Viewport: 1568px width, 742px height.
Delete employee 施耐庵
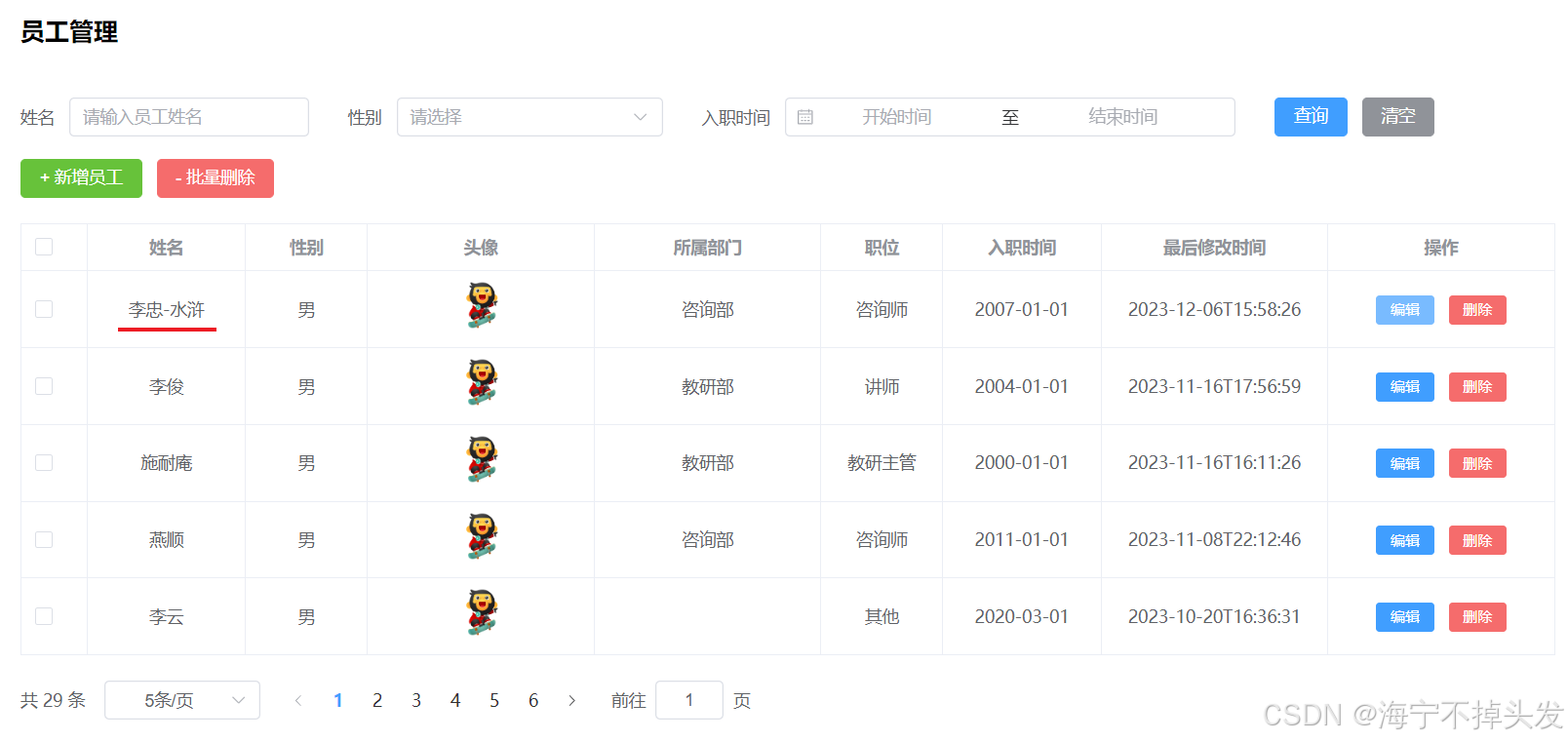[1477, 463]
